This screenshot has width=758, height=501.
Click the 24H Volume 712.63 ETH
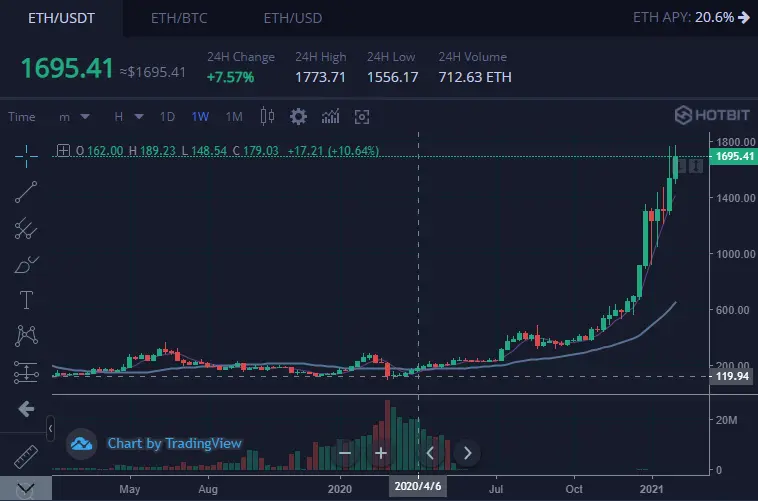[x=475, y=77]
